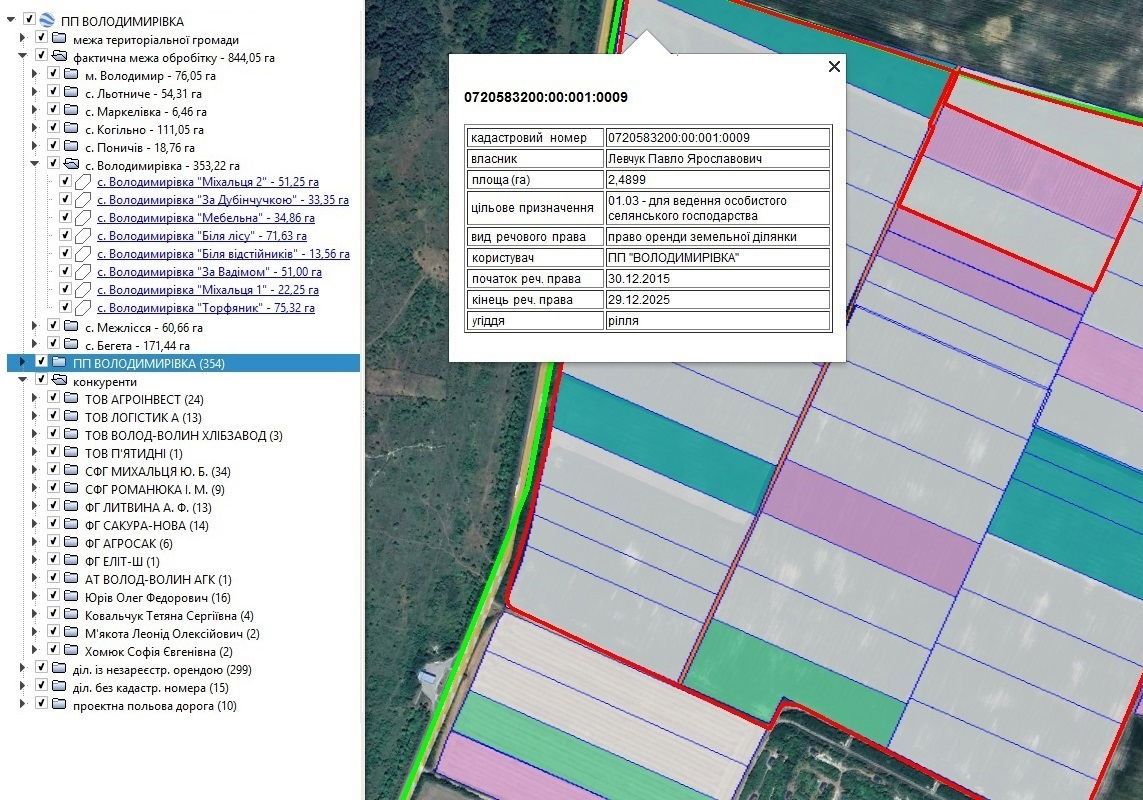The height and width of the screenshot is (800, 1143).
Task: Click polygon icon next to "Біля лісу" field
Action: click(x=83, y=236)
